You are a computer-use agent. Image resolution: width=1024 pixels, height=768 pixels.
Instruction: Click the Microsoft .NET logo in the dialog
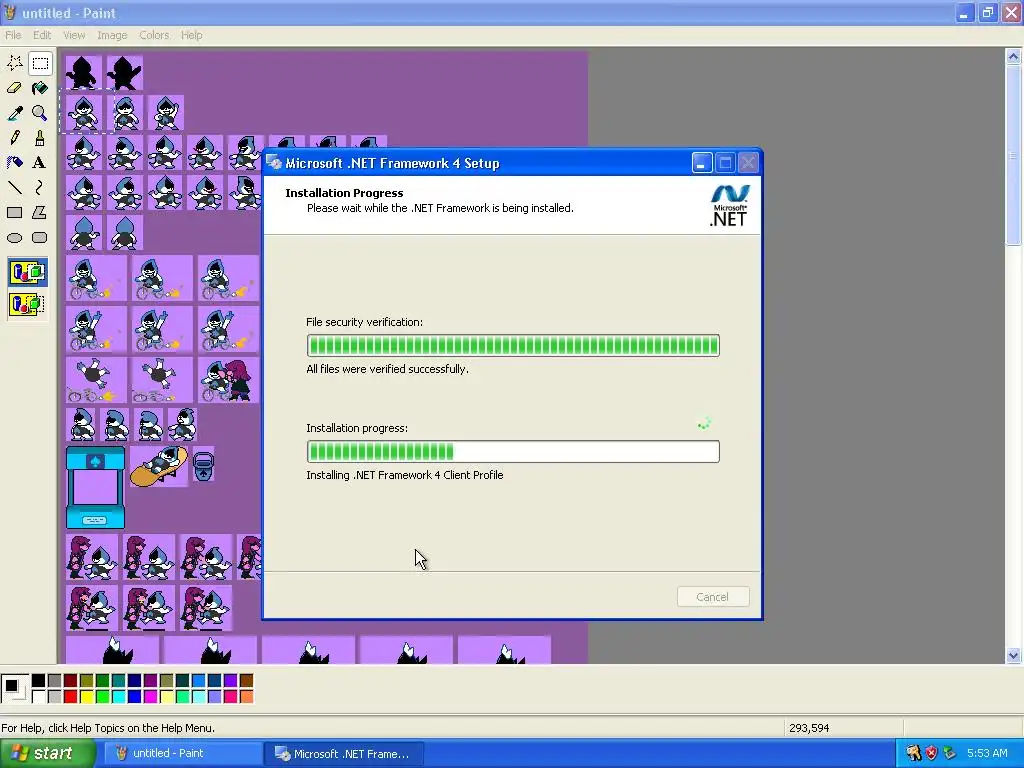tap(729, 206)
